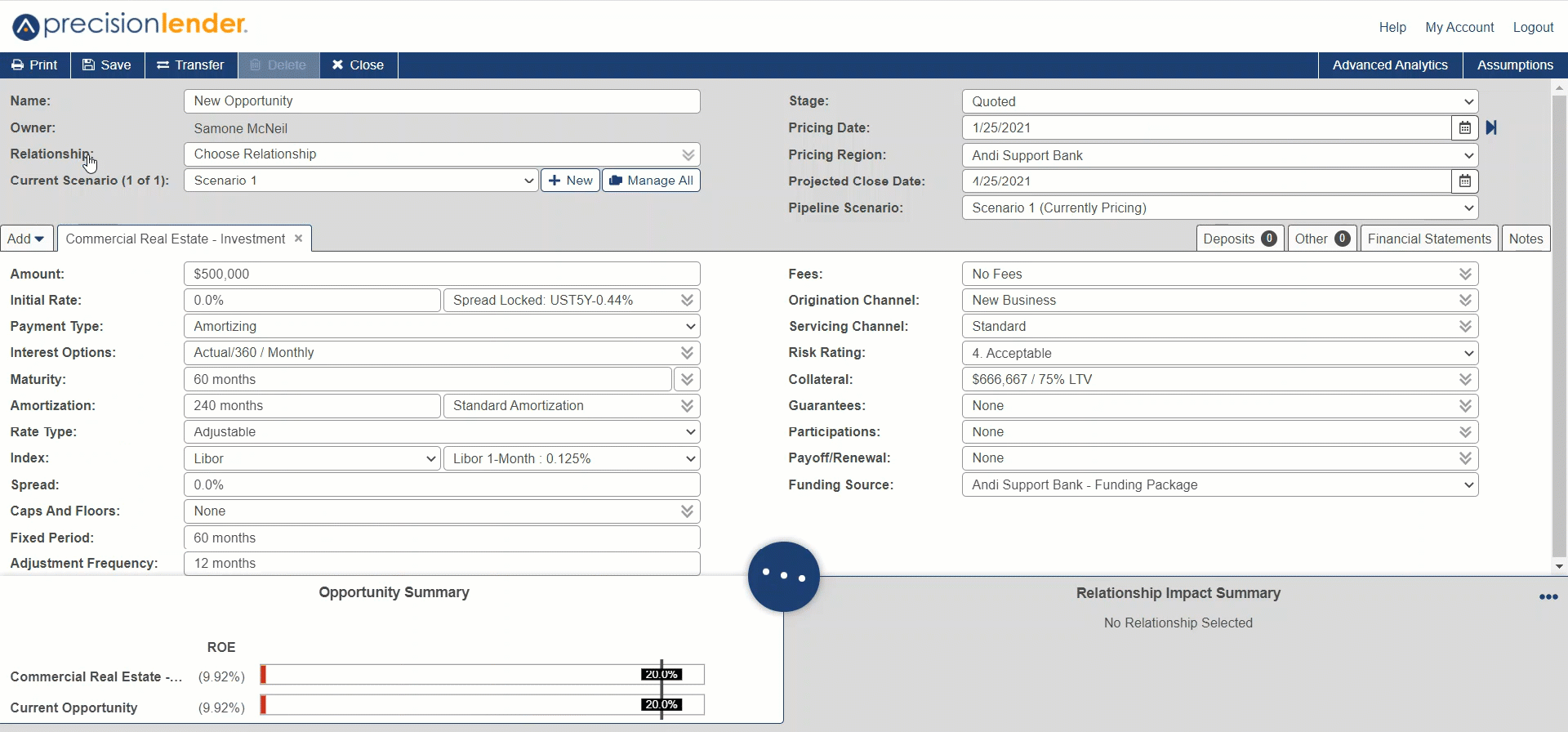The image size is (1568, 732).
Task: Expand the Participations details
Action: pyautogui.click(x=1465, y=431)
